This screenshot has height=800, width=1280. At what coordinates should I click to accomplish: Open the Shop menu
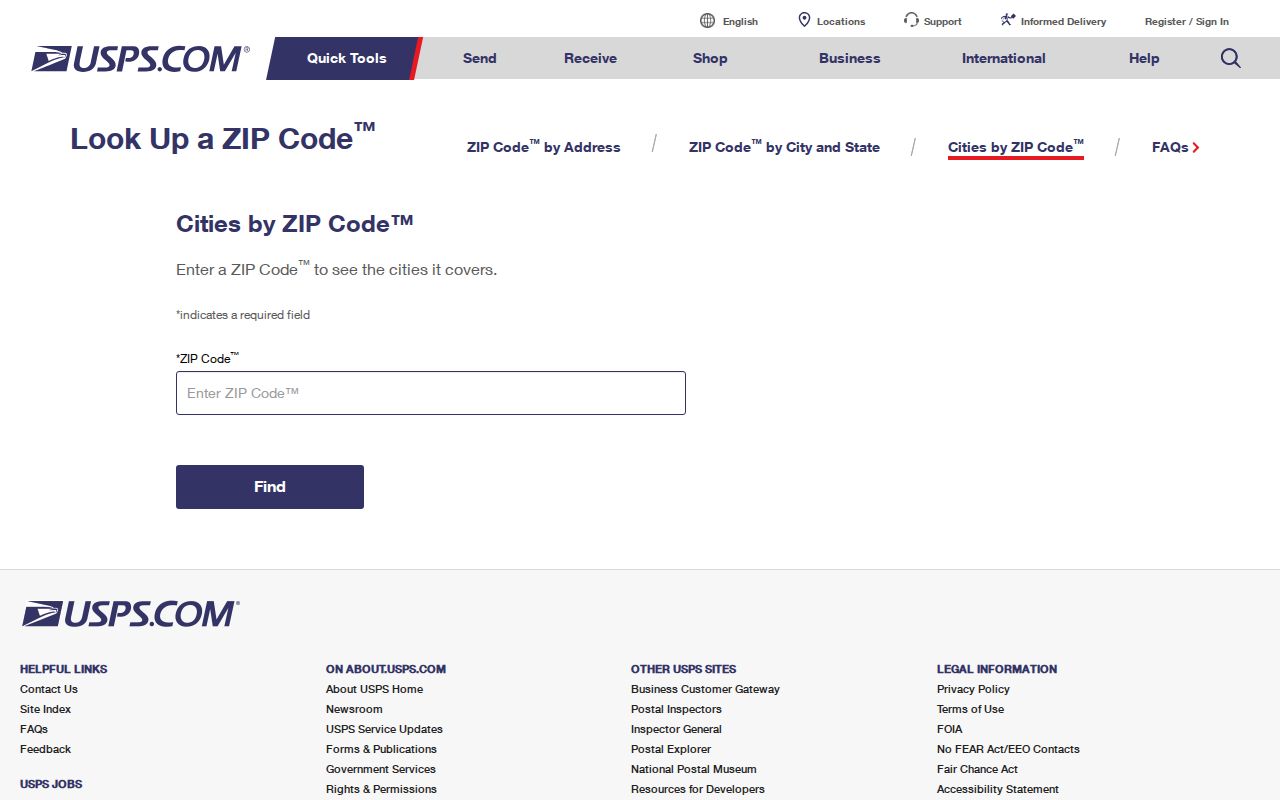click(x=710, y=58)
